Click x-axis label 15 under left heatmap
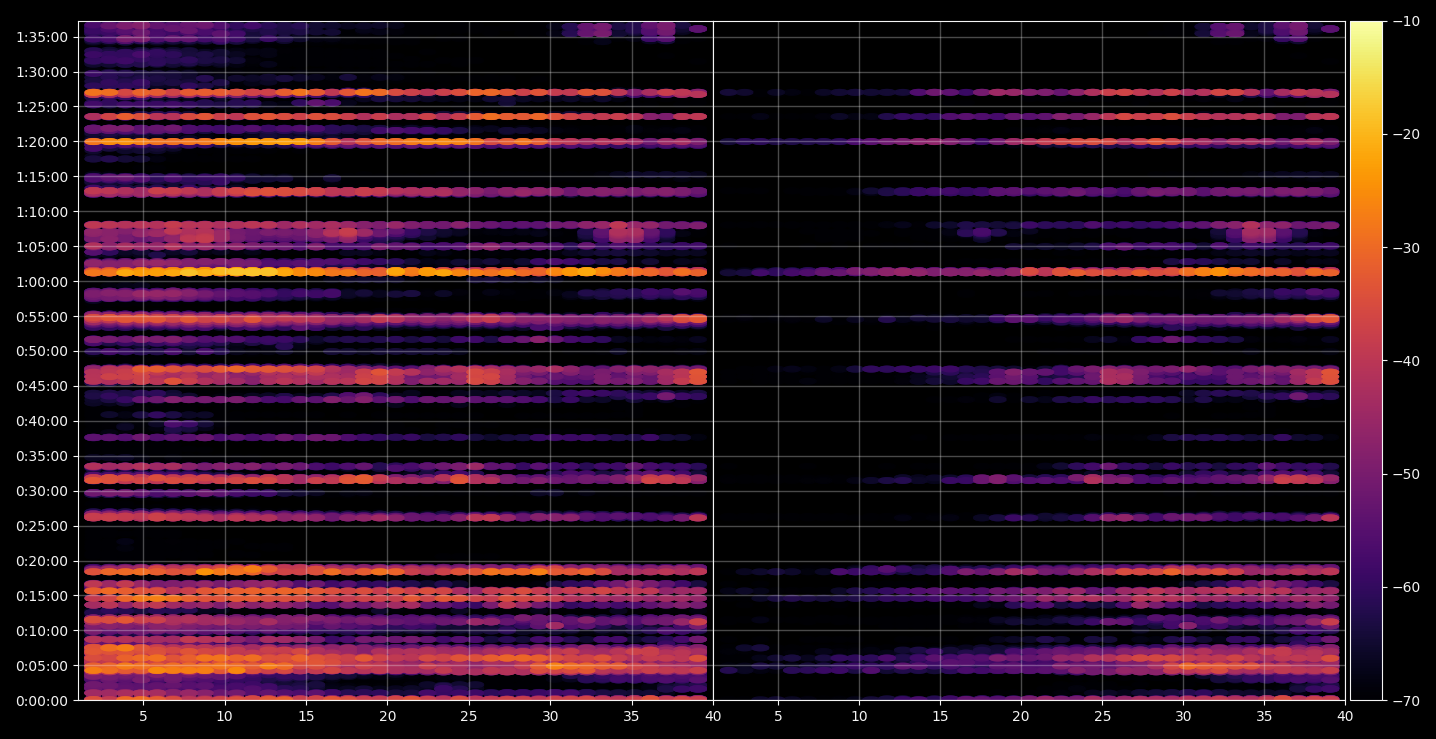The image size is (1436, 739). click(x=306, y=717)
